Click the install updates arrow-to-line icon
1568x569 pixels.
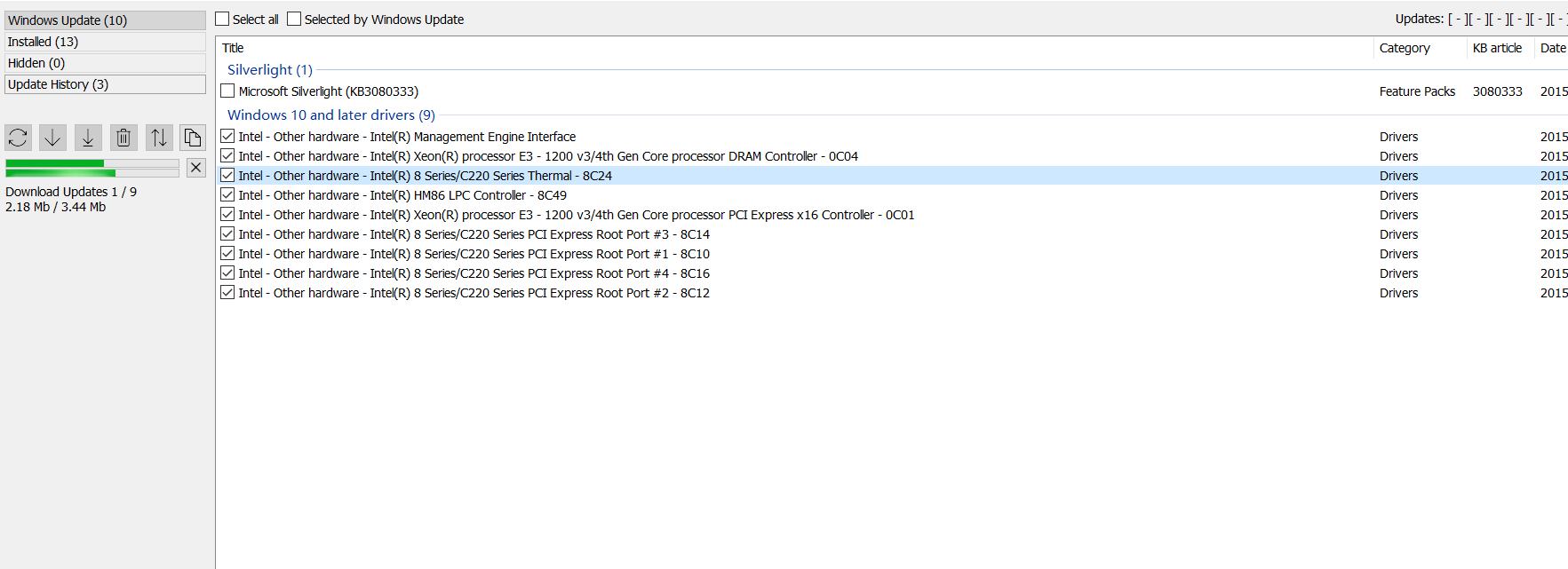[88, 138]
